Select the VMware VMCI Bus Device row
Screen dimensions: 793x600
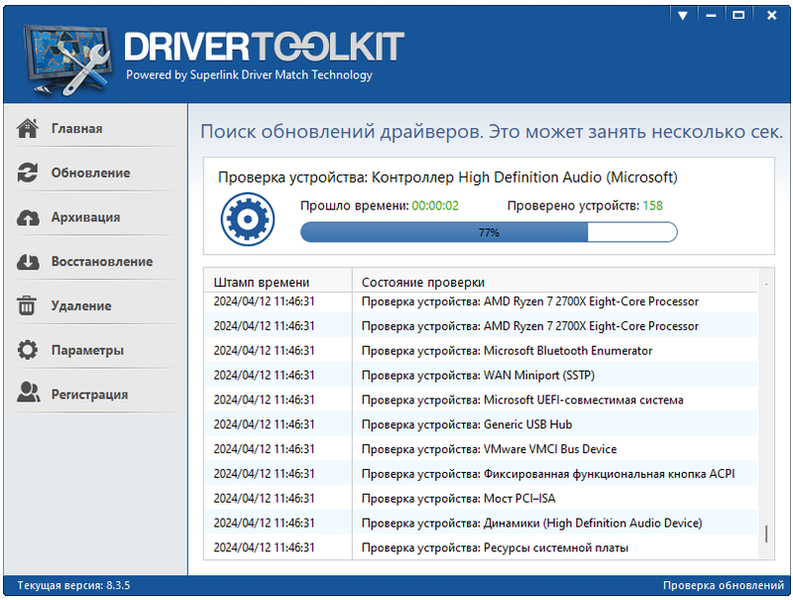click(480, 449)
